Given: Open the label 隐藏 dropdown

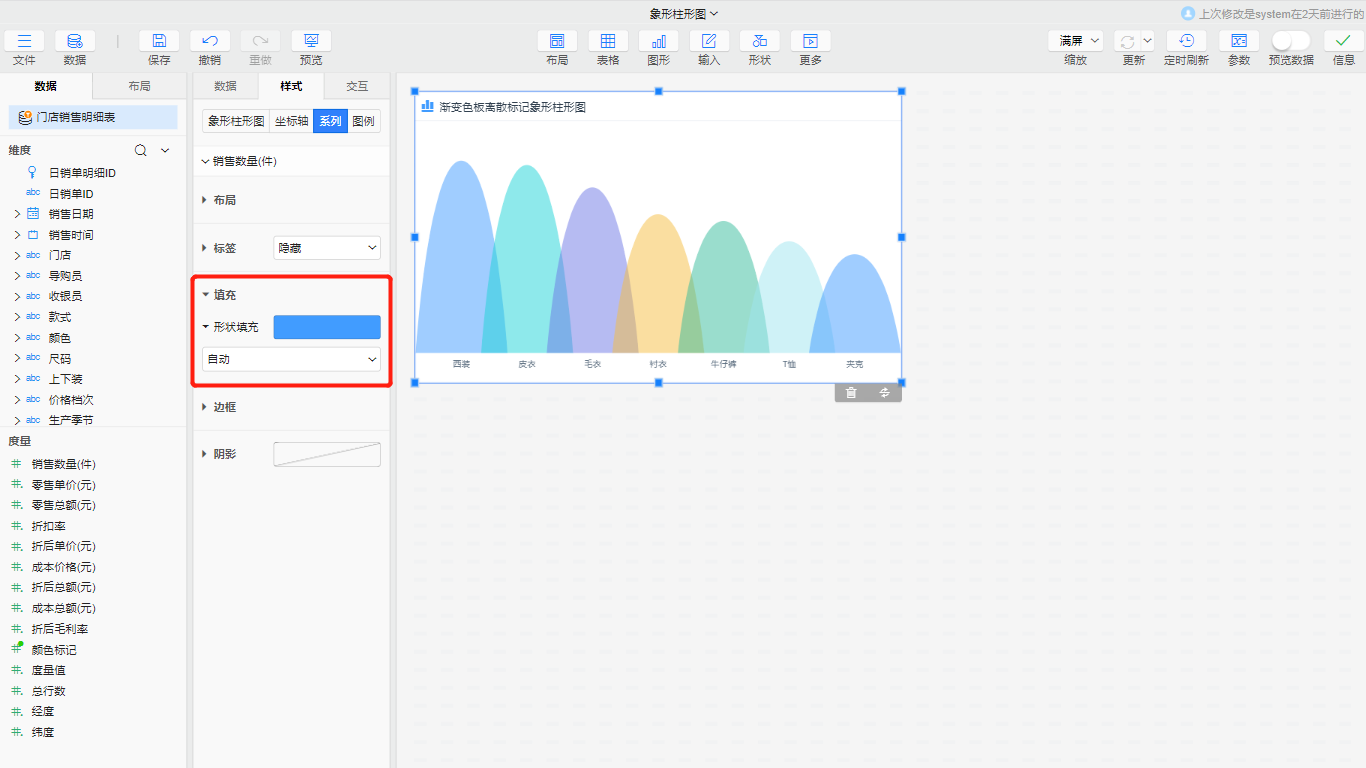Looking at the screenshot, I should click(327, 248).
